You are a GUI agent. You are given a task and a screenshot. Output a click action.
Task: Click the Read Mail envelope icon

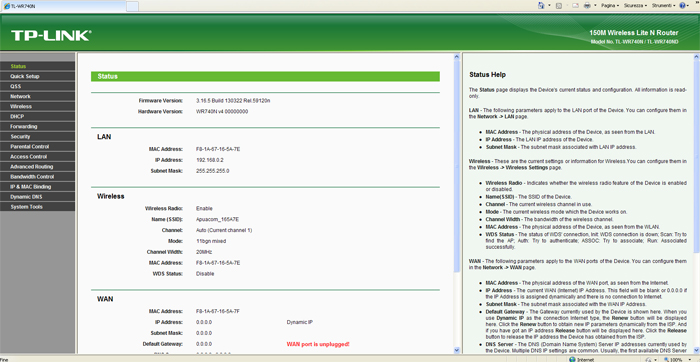pyautogui.click(x=575, y=5)
